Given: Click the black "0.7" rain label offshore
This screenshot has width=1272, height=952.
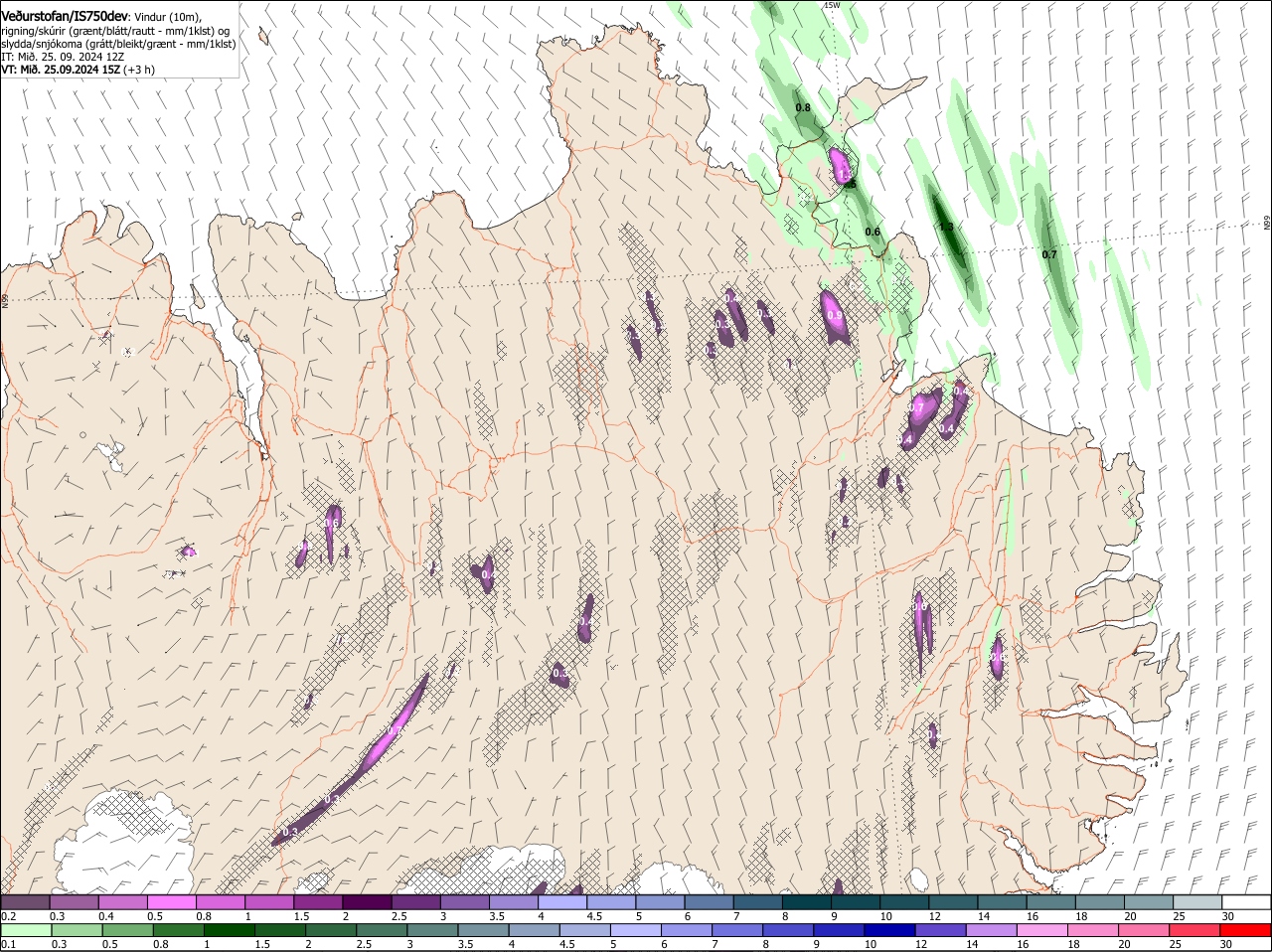Looking at the screenshot, I should [x=1049, y=254].
